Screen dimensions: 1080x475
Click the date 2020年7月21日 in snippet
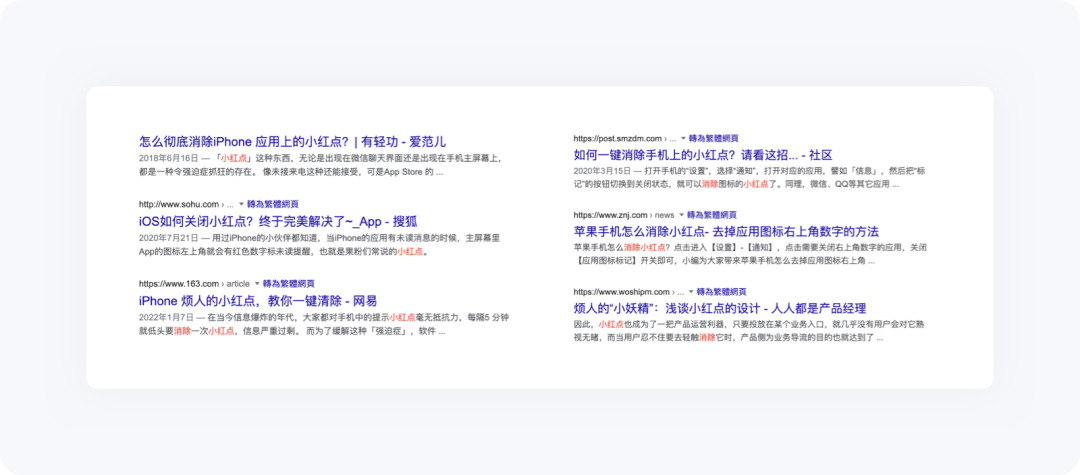click(x=167, y=238)
